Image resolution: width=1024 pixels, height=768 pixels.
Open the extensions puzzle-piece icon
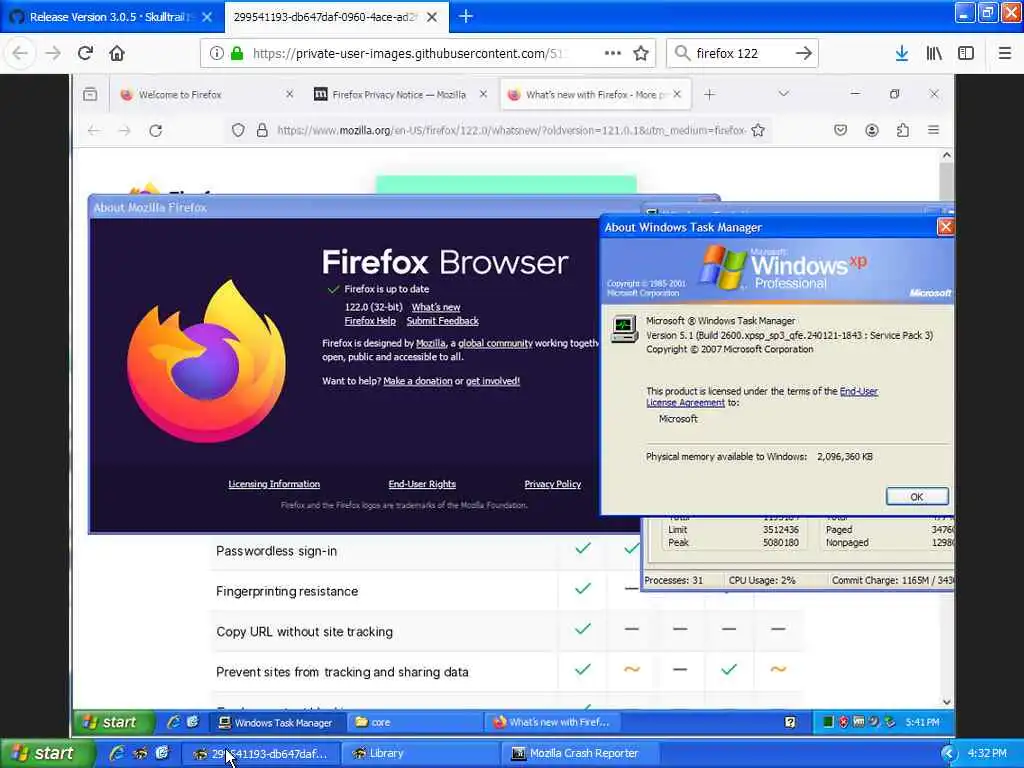[x=903, y=130]
